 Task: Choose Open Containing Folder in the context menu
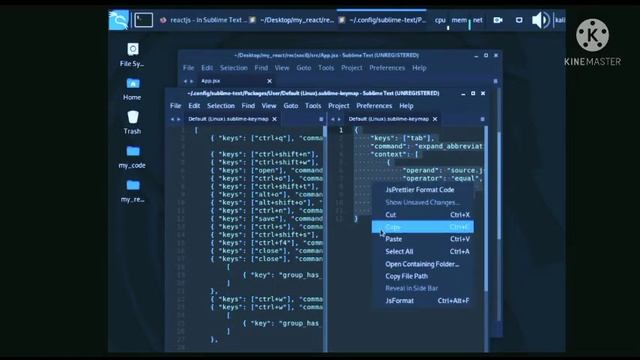tap(423, 264)
